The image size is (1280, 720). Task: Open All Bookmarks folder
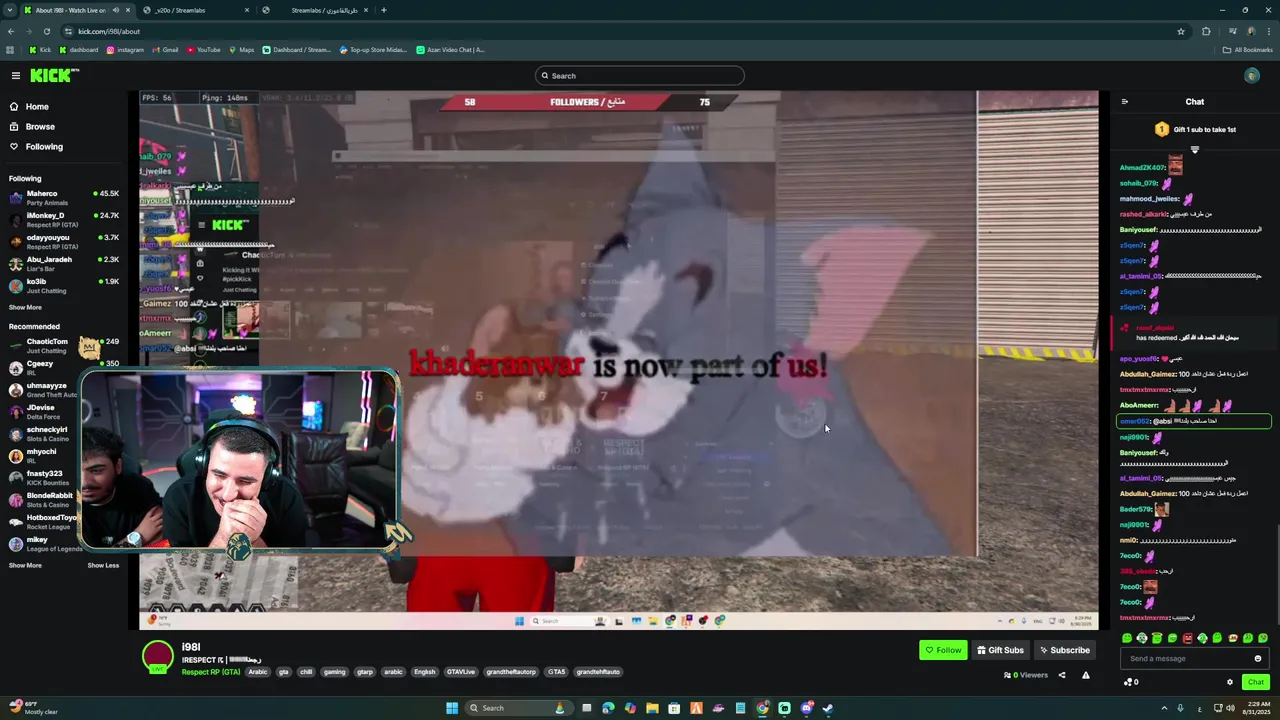click(x=1247, y=50)
